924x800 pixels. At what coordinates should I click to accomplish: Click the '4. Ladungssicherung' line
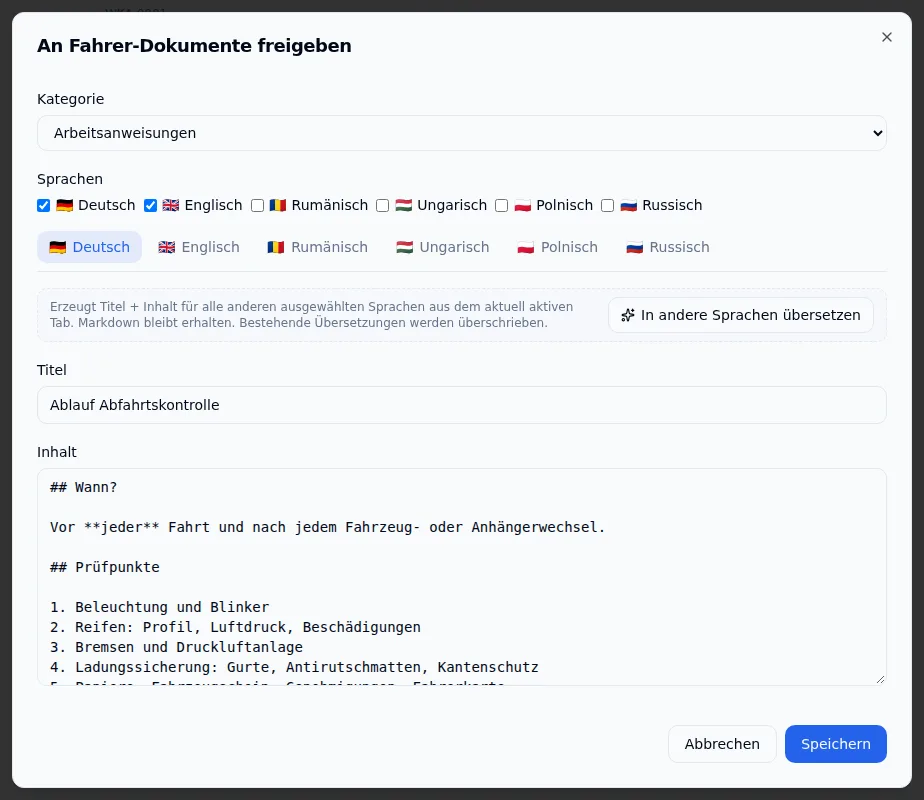(x=295, y=667)
